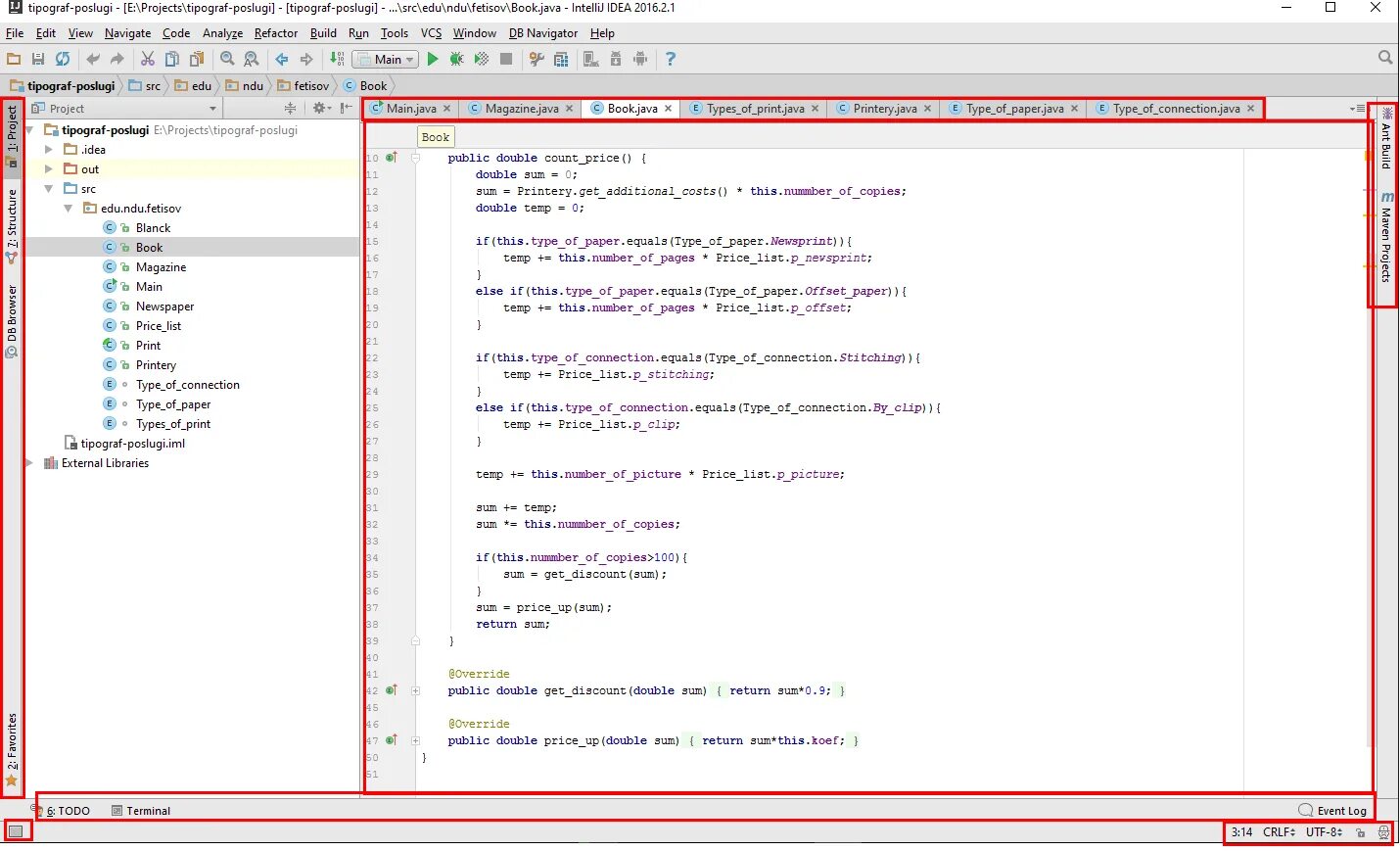Open the Project Structure icon
Image resolution: width=1400 pixels, height=851 pixels.
coord(561,60)
